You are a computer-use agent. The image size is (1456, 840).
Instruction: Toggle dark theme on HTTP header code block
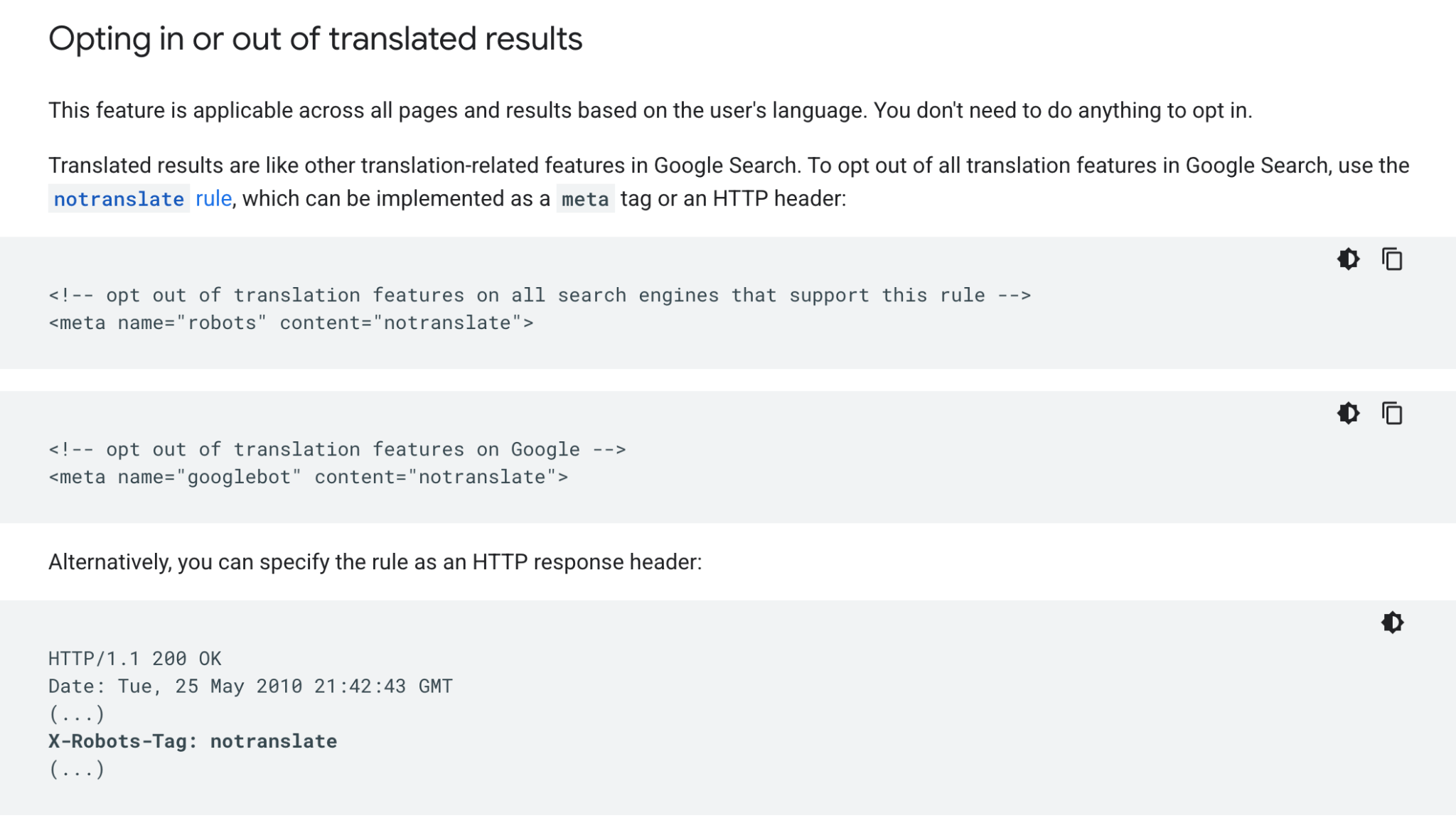pyautogui.click(x=1391, y=623)
